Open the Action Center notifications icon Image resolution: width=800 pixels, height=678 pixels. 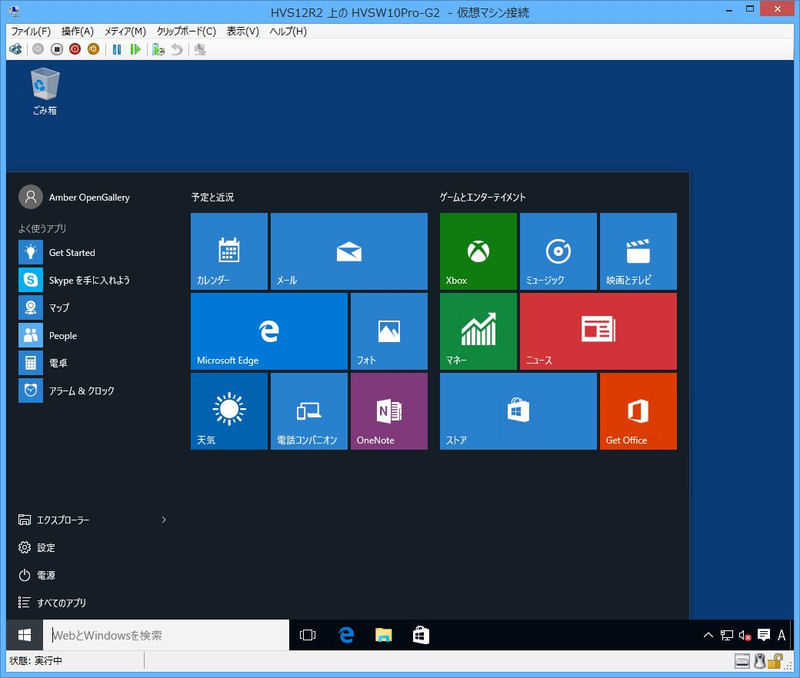764,635
